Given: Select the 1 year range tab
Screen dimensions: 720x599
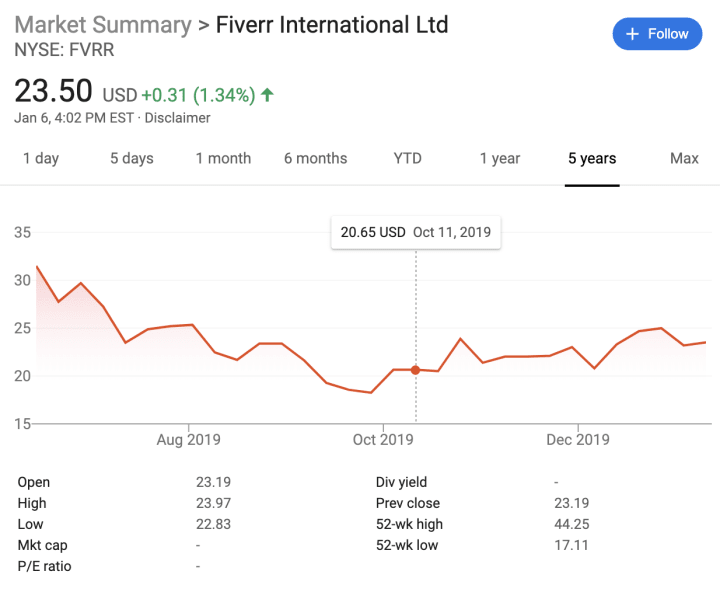Looking at the screenshot, I should pos(500,158).
